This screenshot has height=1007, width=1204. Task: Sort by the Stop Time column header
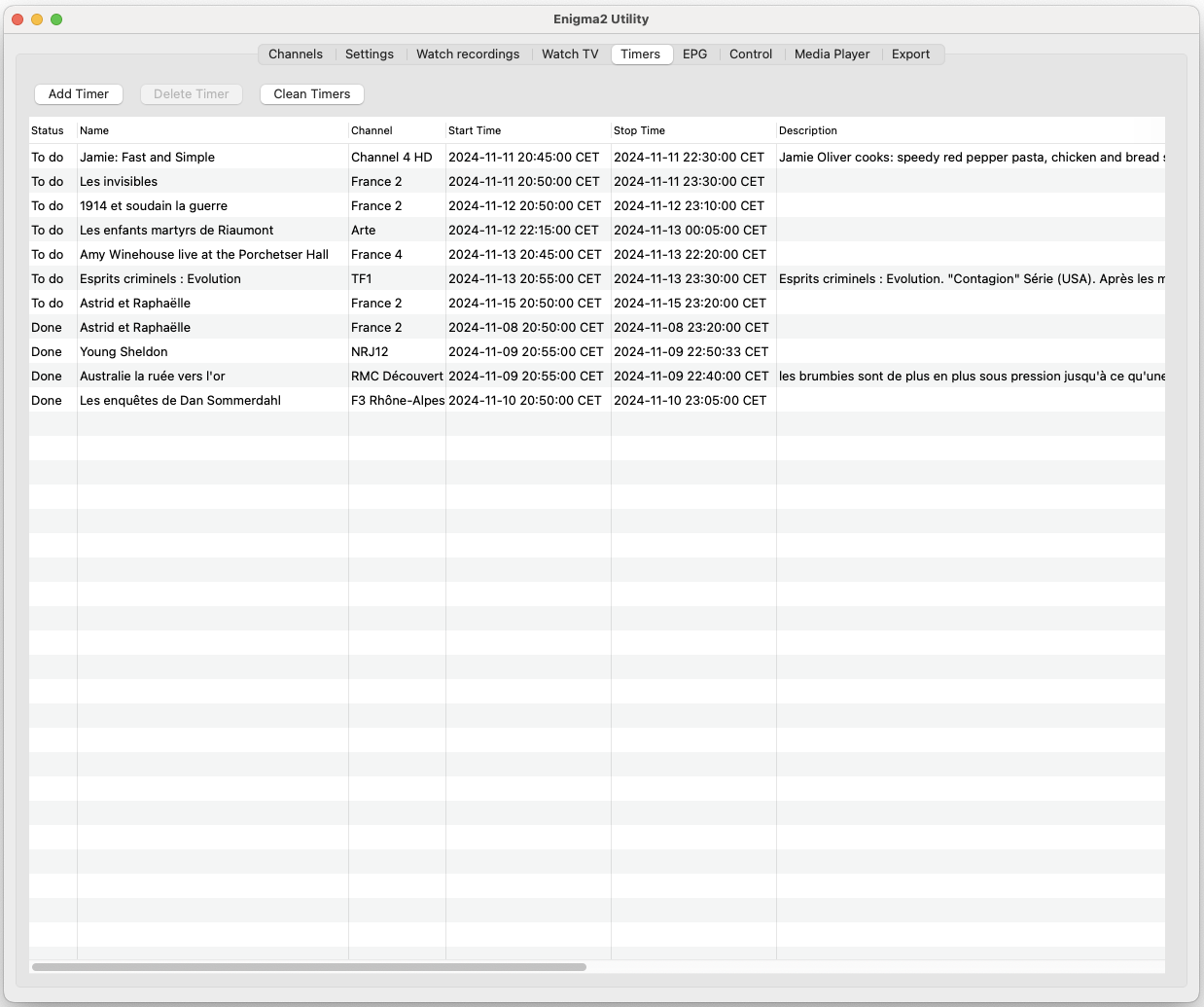coord(693,130)
